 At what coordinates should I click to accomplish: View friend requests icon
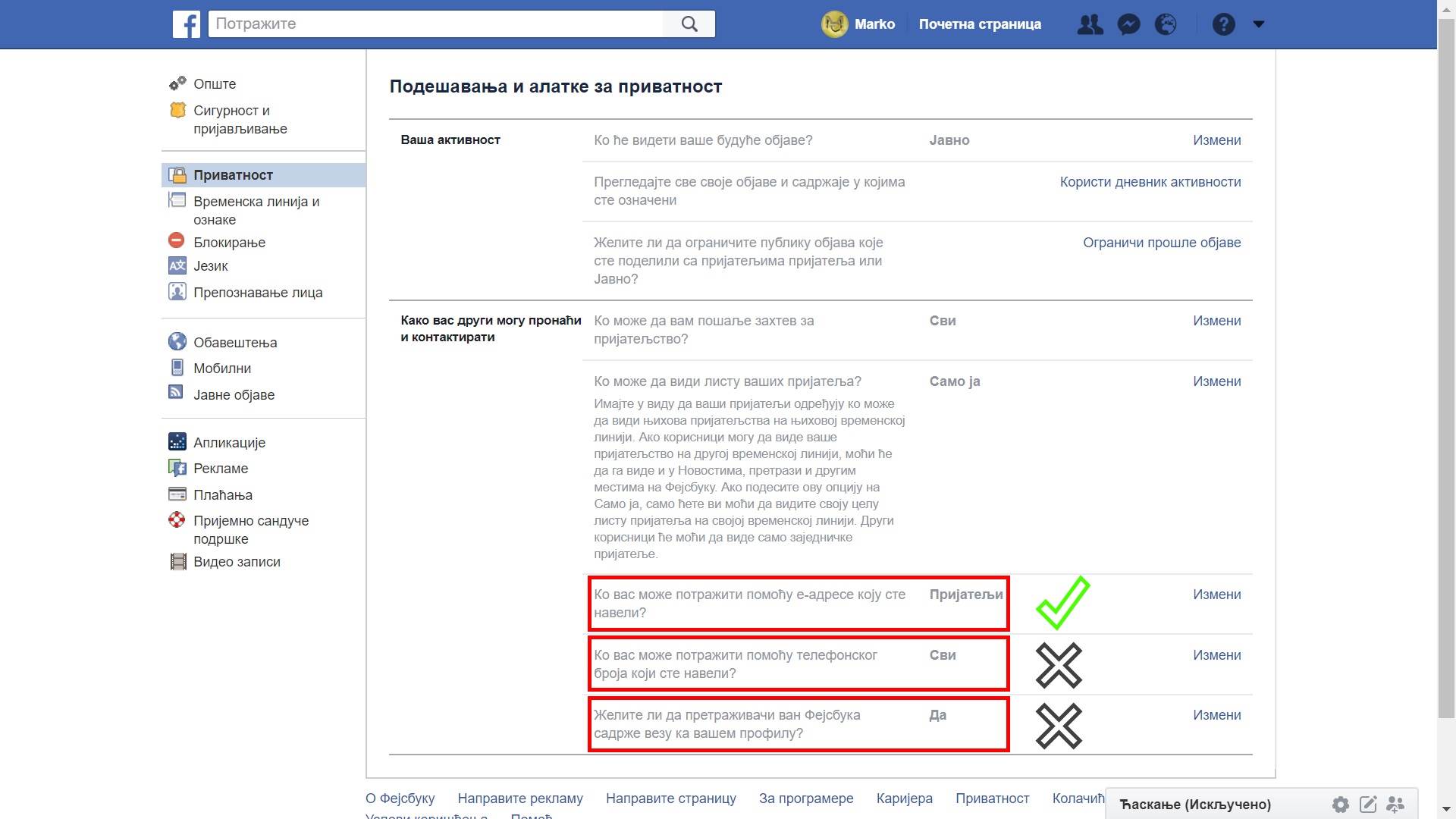(1090, 24)
